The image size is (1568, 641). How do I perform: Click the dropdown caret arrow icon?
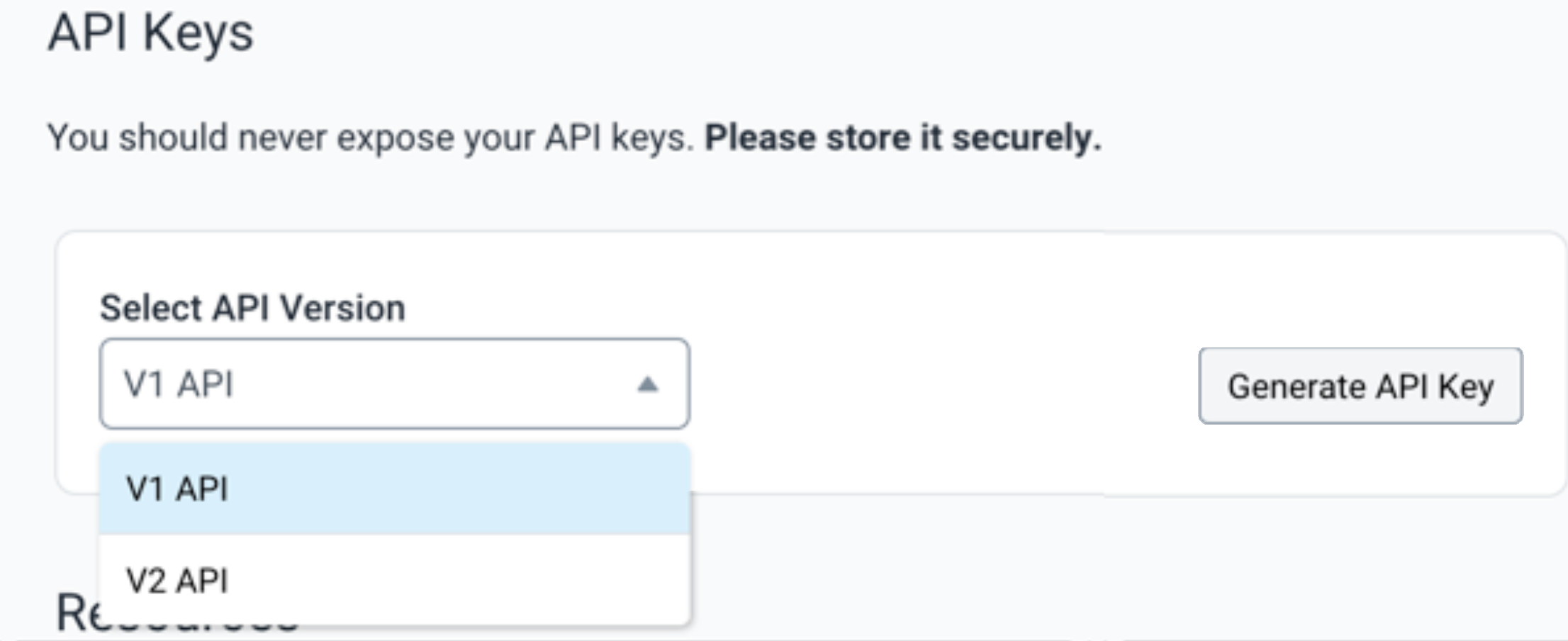(x=647, y=385)
